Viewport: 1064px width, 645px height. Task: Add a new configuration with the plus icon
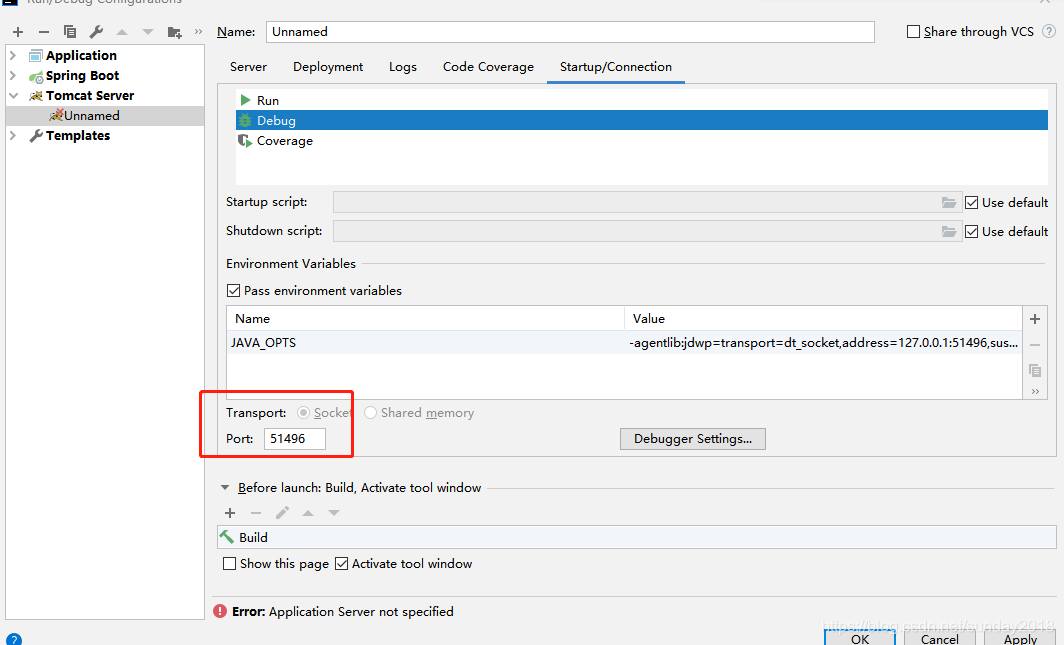(x=18, y=32)
